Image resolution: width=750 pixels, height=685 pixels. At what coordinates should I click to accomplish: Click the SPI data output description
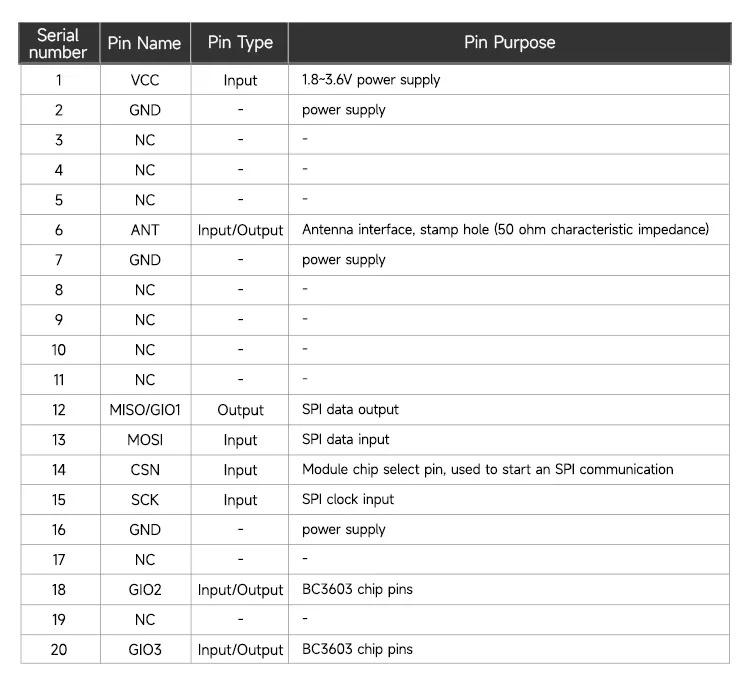click(350, 410)
